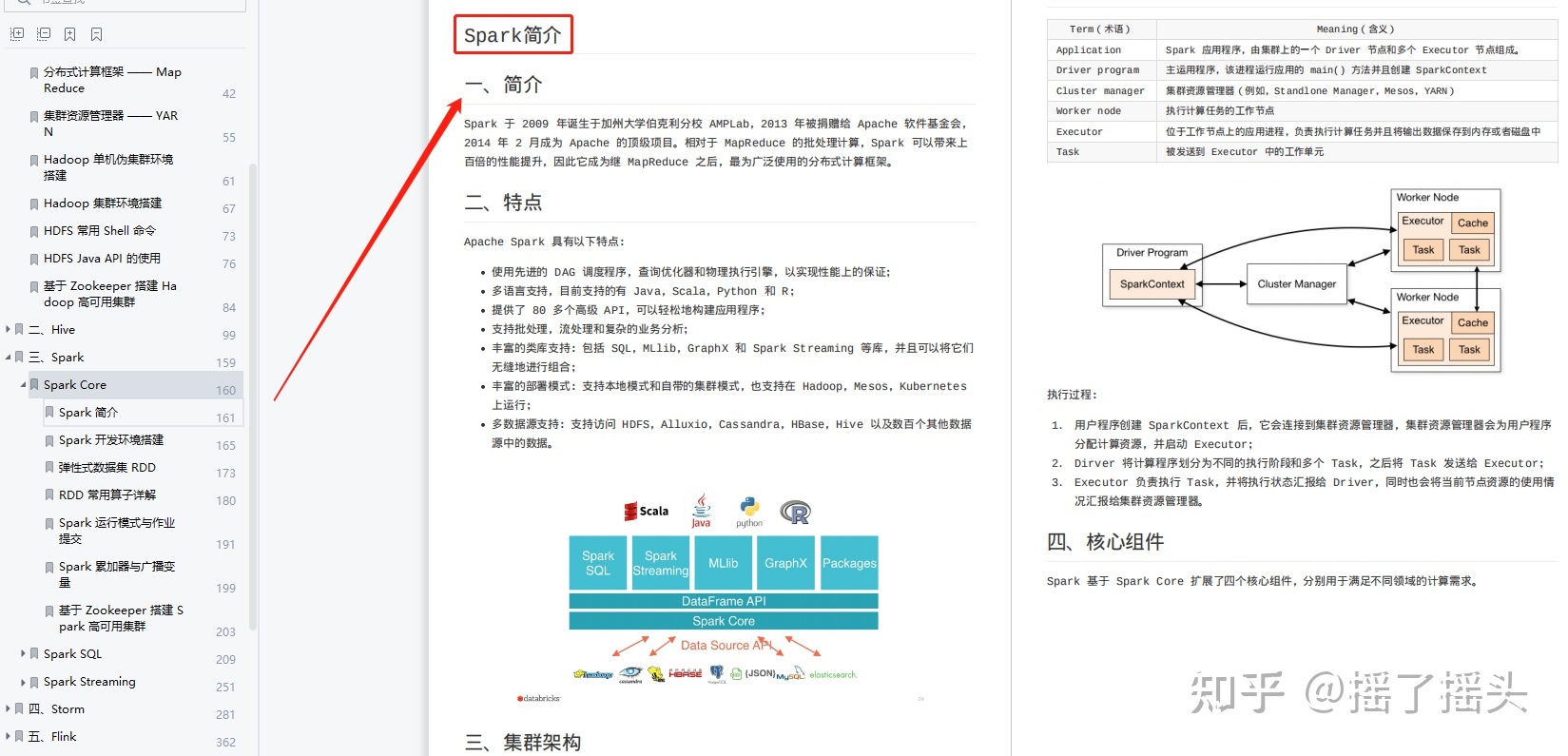Click bookmark icon beside 二、Hive
Viewport: 1568px width, 756px height.
point(19,330)
